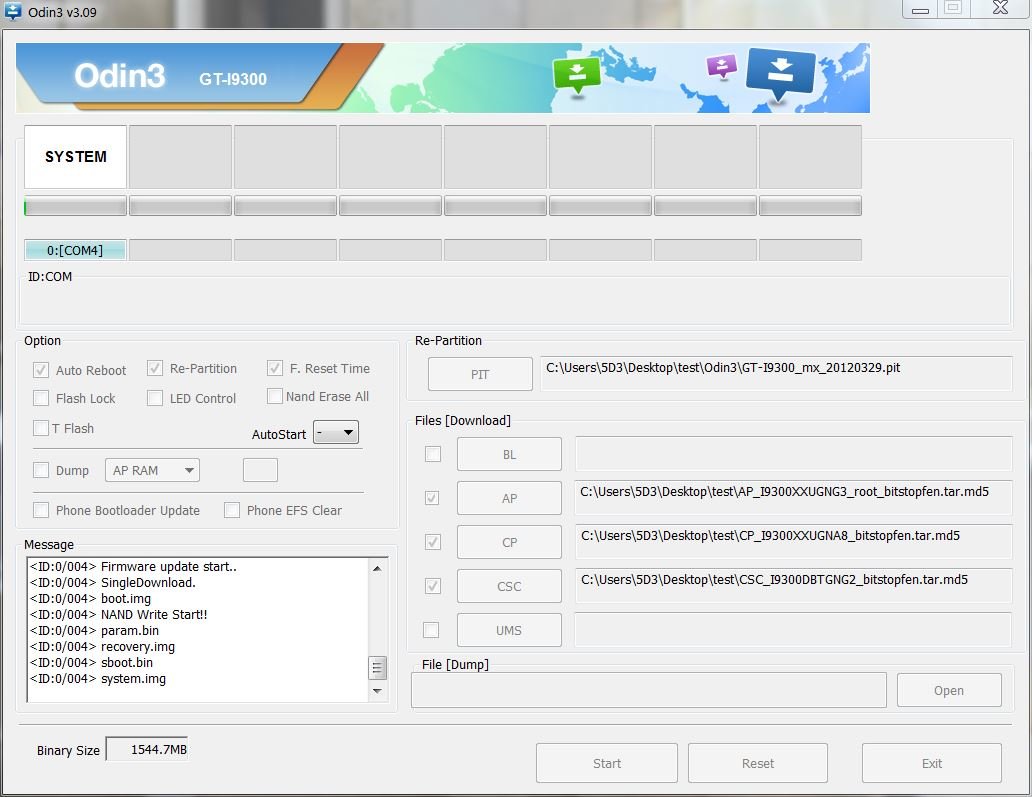Toggle the Re-Partition checkbox
This screenshot has width=1032, height=797.
155,369
